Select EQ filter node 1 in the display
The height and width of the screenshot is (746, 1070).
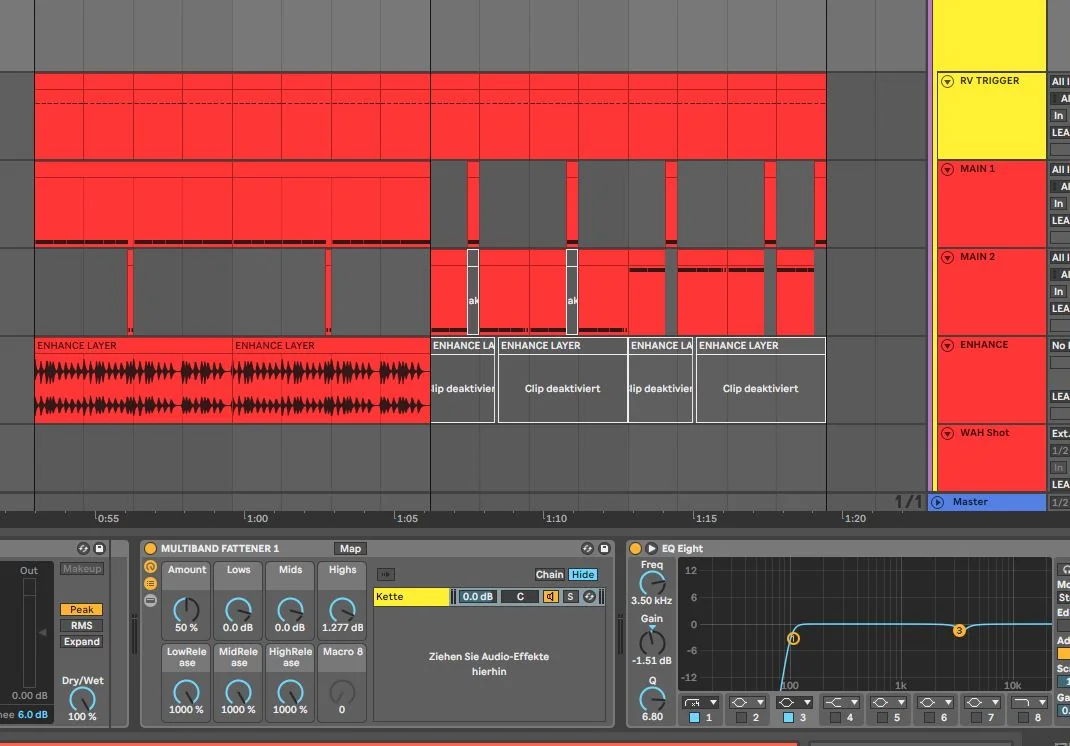tap(793, 639)
